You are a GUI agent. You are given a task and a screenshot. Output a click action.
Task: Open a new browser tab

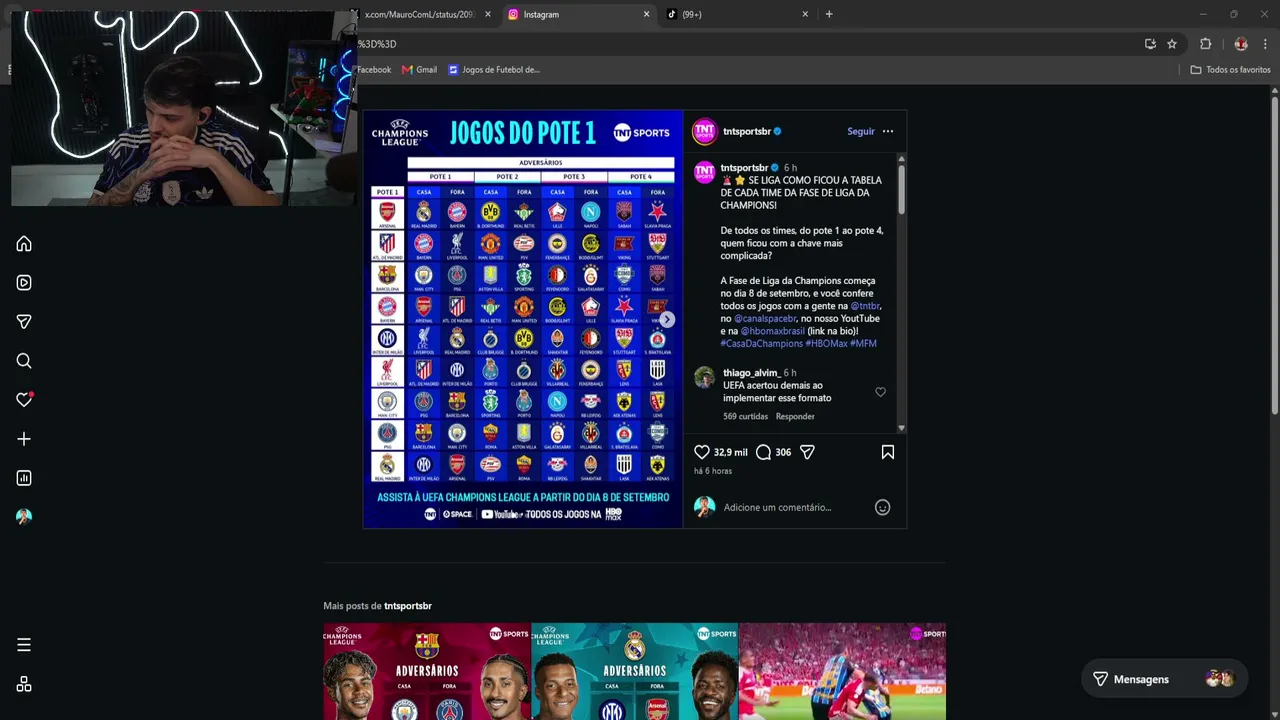pos(829,14)
